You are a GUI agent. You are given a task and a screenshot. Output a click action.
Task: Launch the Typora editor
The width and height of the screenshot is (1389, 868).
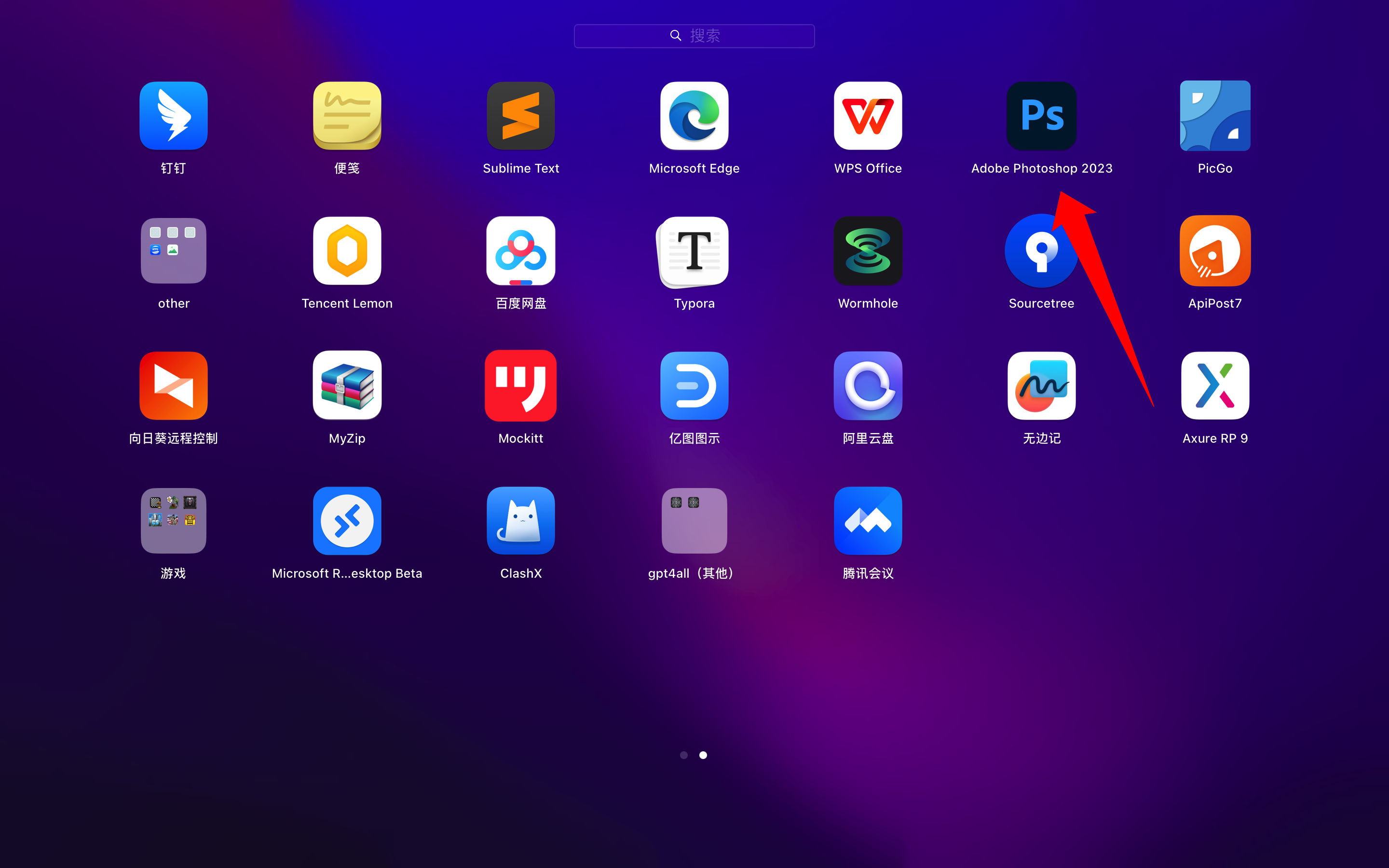pyautogui.click(x=693, y=252)
